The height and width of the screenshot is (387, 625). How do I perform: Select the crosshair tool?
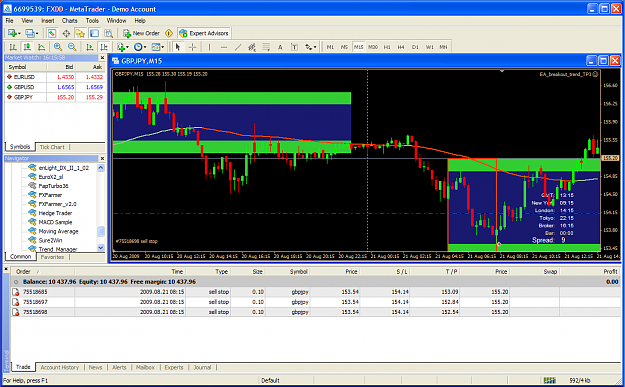193,47
